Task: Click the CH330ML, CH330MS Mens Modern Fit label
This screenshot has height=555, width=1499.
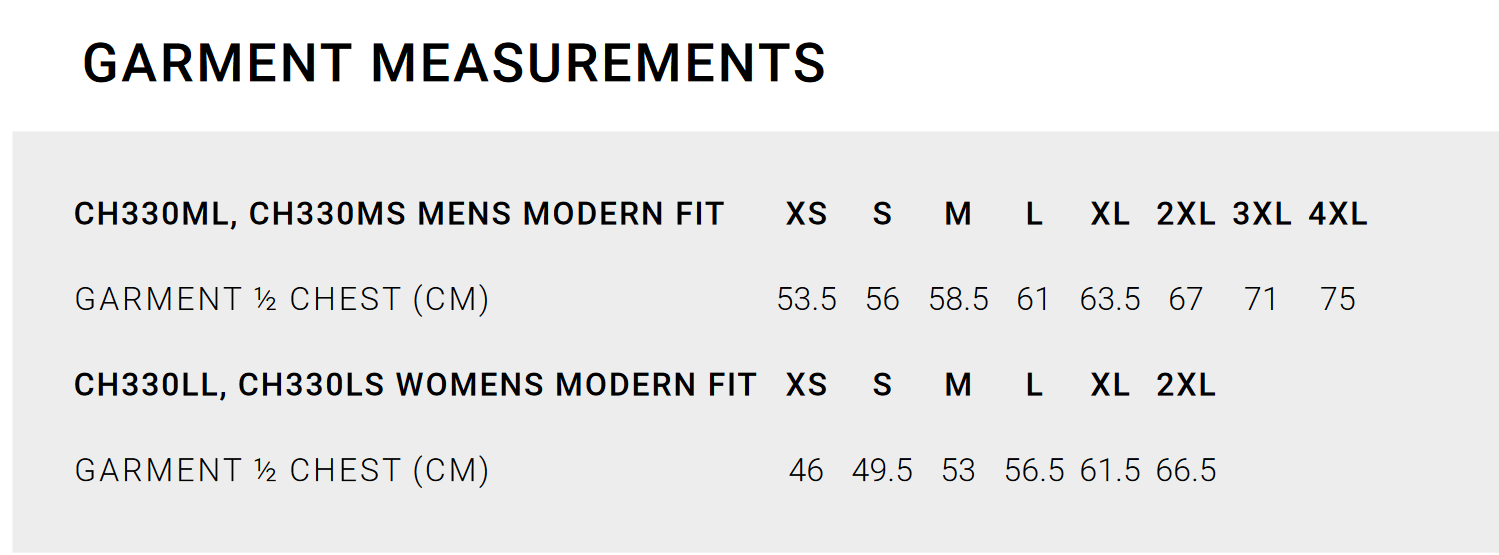Action: pyautogui.click(x=399, y=214)
